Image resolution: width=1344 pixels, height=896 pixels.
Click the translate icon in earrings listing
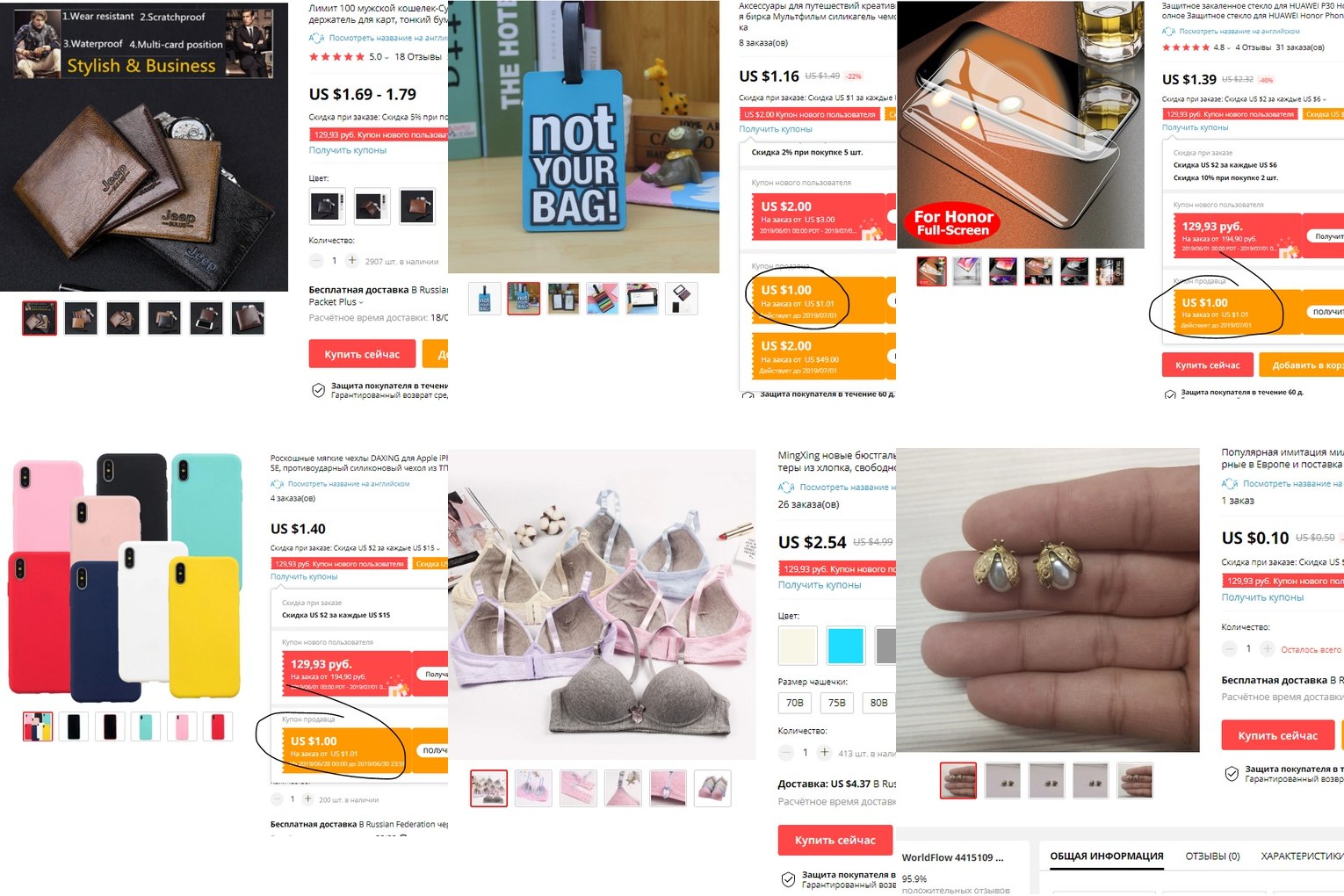point(1229,484)
